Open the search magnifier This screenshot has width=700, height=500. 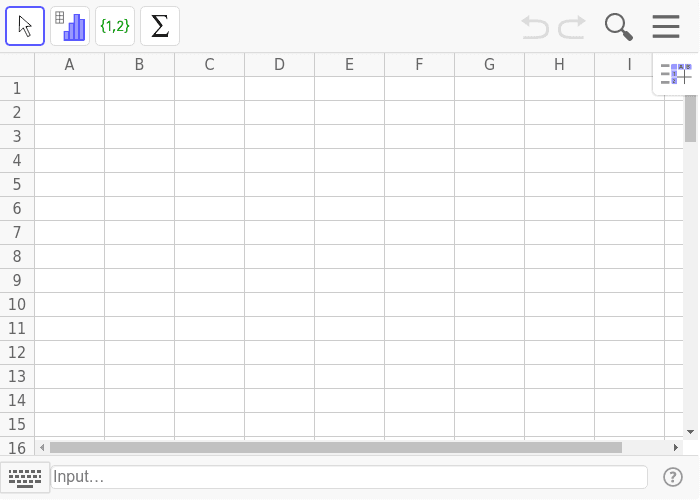(619, 27)
